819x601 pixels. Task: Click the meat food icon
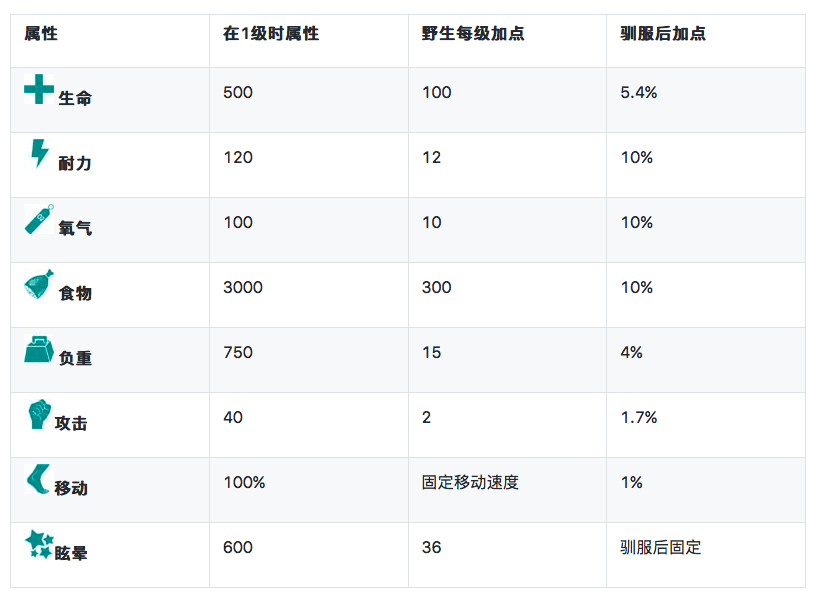[39, 284]
